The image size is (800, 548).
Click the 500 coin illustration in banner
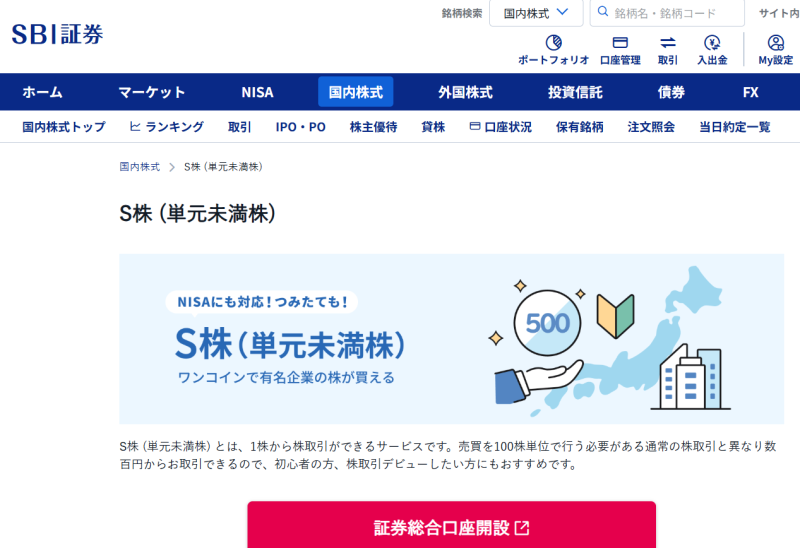point(547,323)
